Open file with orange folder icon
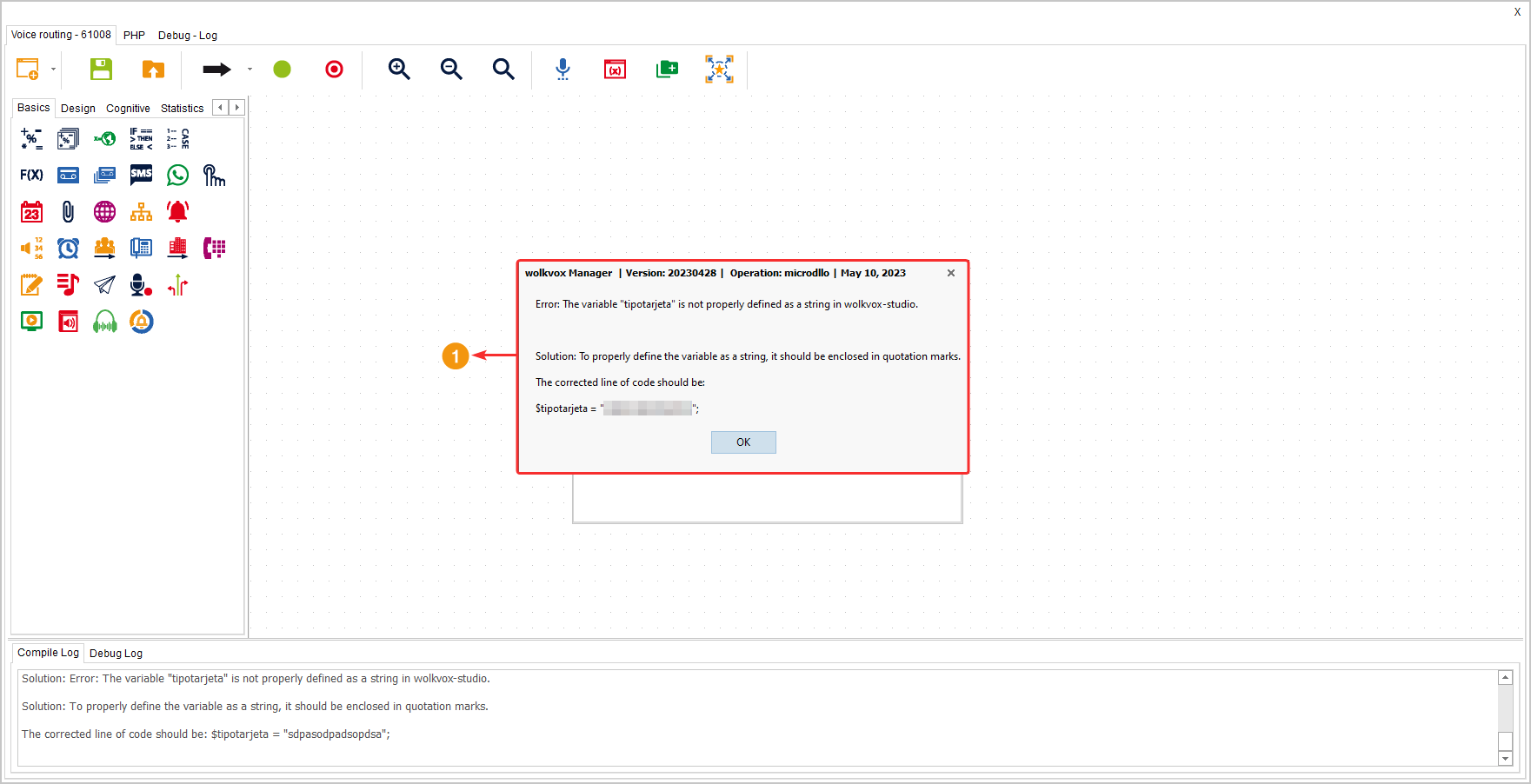 point(153,69)
